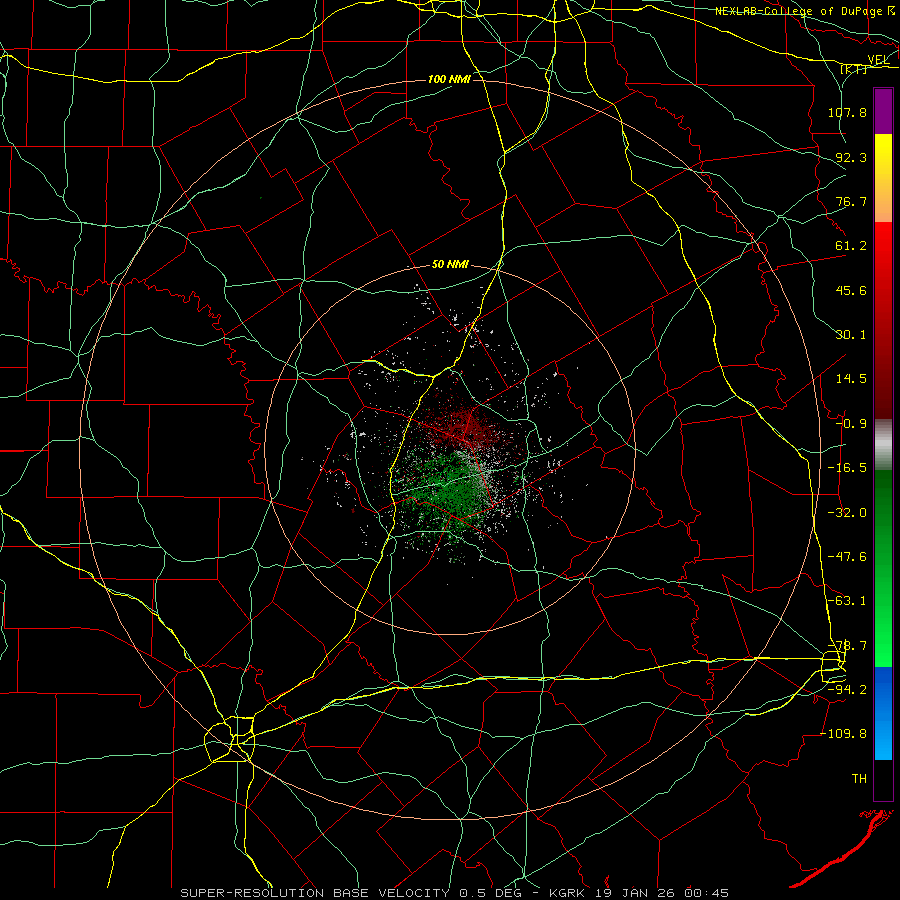Click the 92.3 scale value
Viewport: 900px width, 900px height.
[x=851, y=157]
